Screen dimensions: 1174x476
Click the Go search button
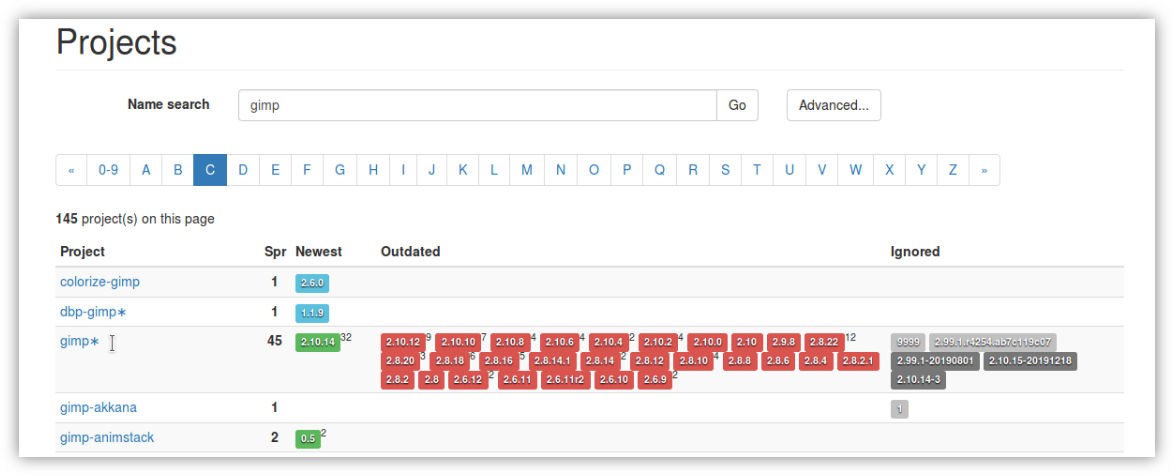click(x=737, y=105)
